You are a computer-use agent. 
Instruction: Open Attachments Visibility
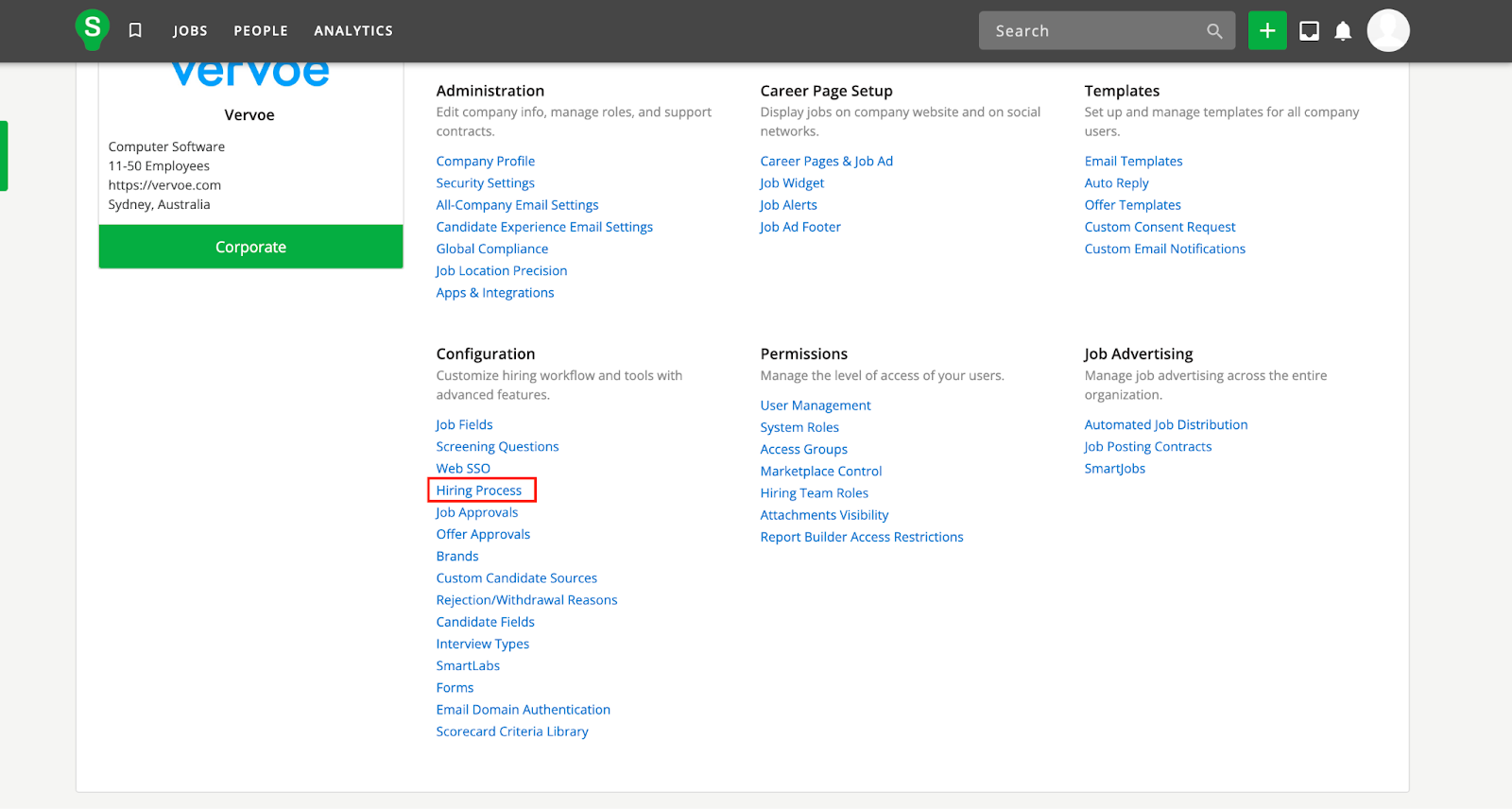point(824,515)
